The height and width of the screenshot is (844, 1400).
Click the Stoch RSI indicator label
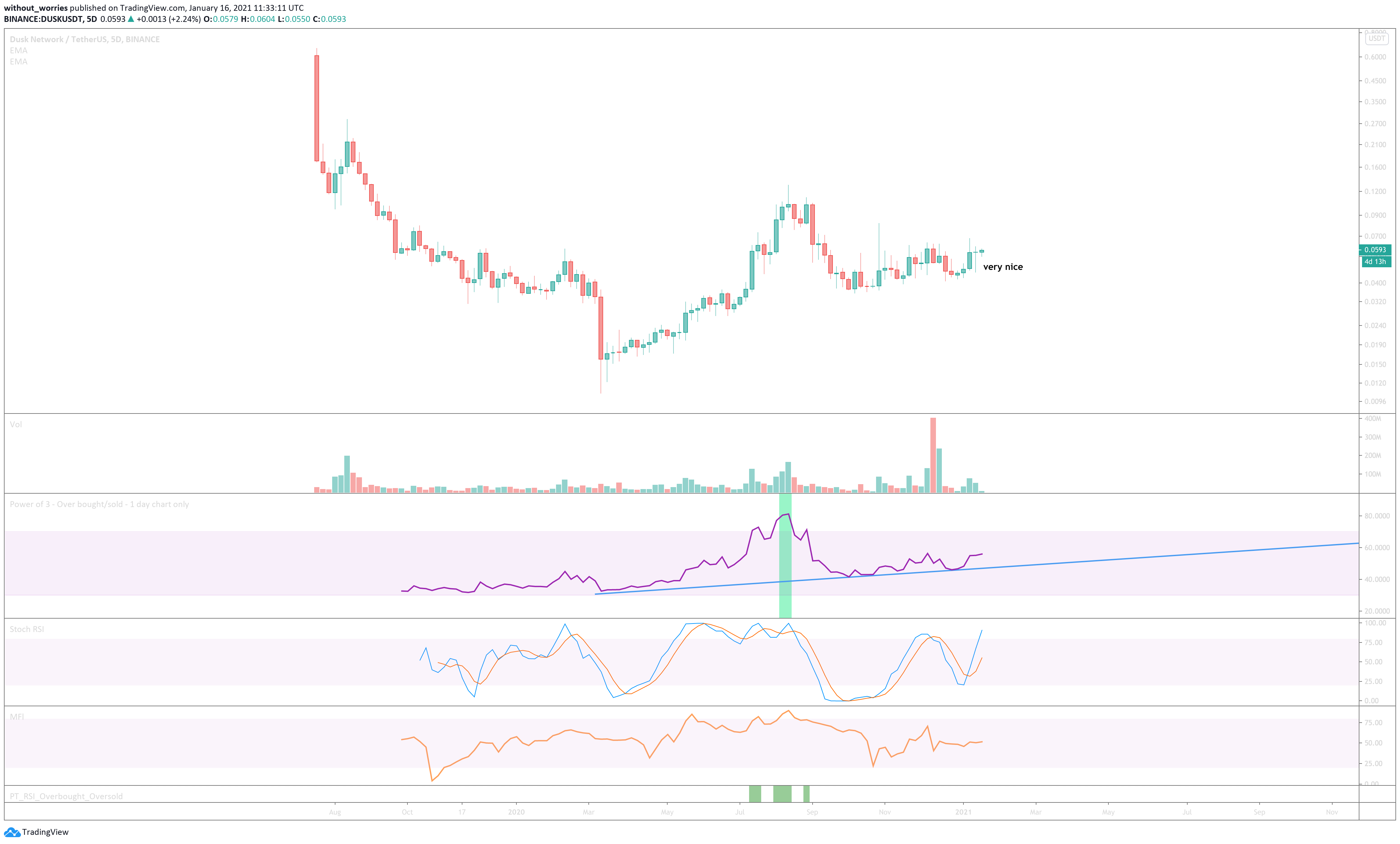click(x=27, y=629)
